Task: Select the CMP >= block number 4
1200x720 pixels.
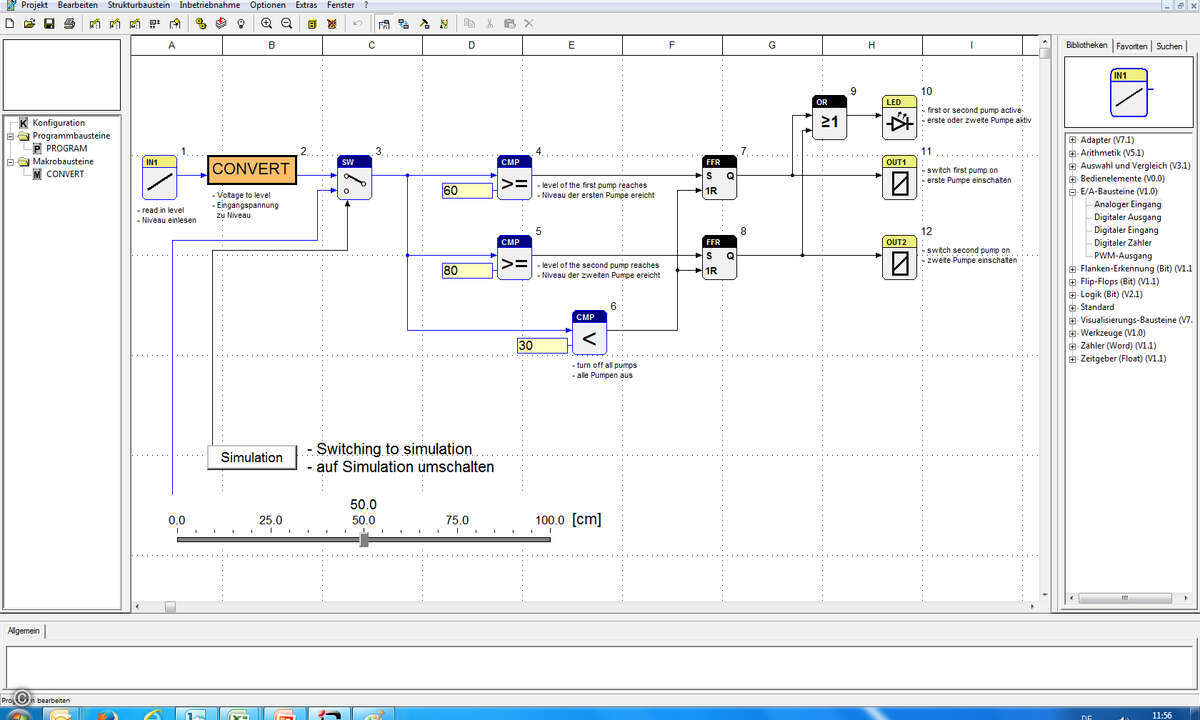Action: click(514, 178)
